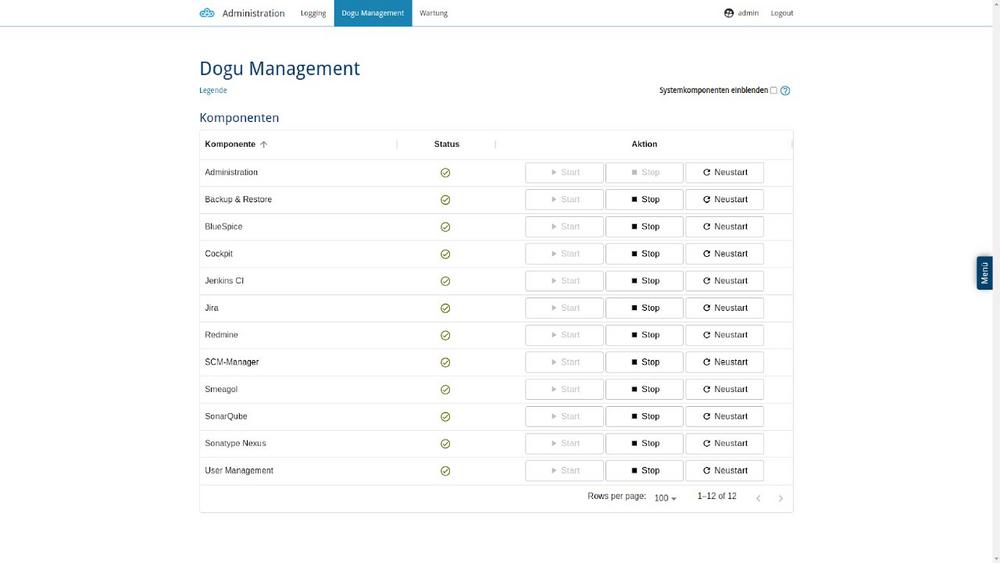
Task: Click the status check icon for Redmine
Action: click(x=445, y=335)
